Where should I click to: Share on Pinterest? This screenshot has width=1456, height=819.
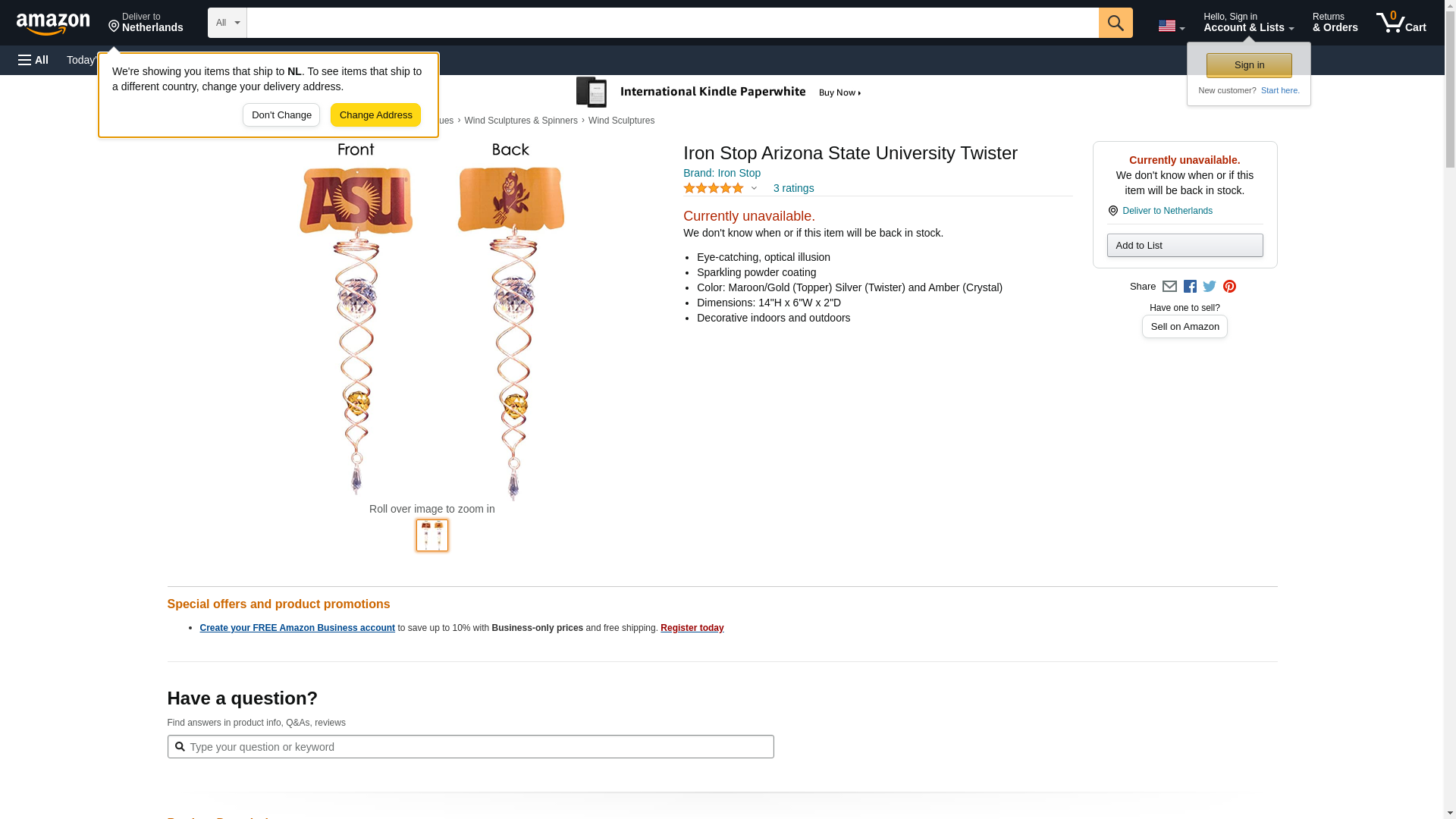[x=1229, y=287]
